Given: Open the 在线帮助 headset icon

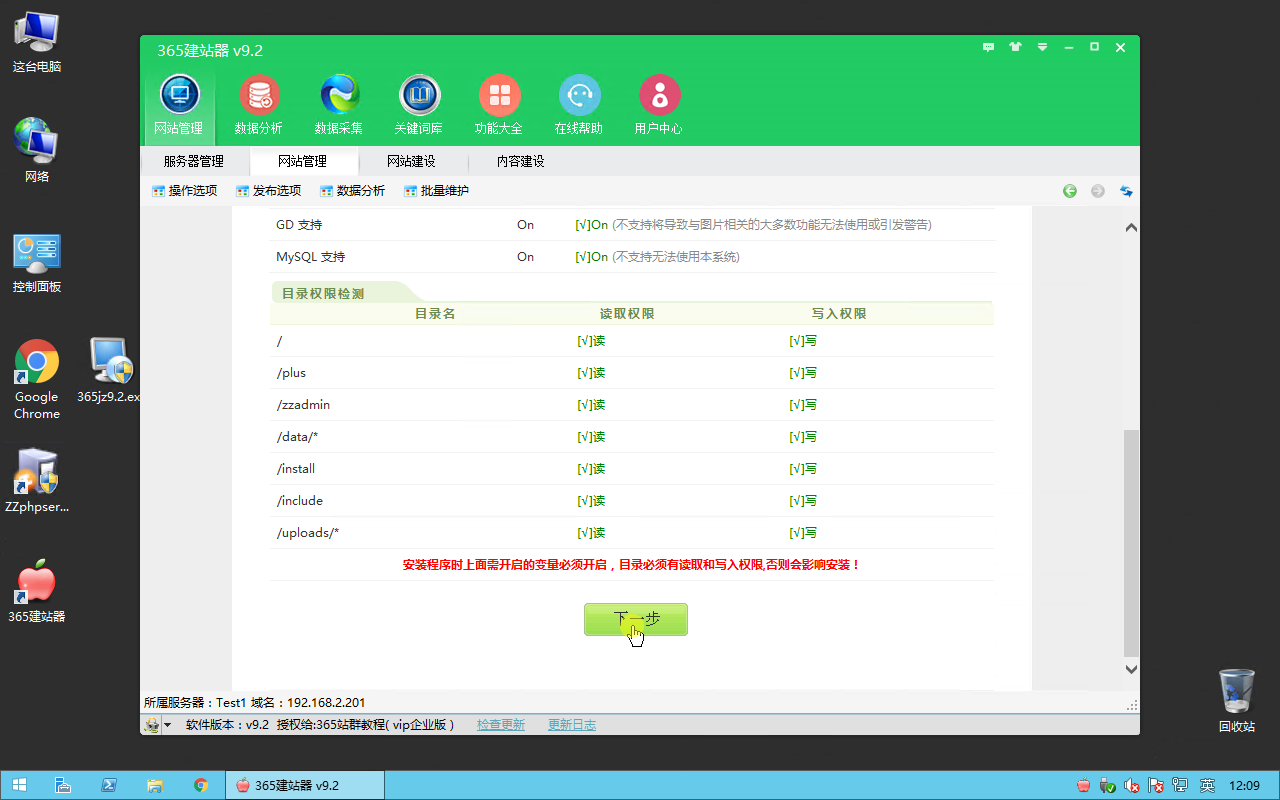Looking at the screenshot, I should tap(579, 105).
